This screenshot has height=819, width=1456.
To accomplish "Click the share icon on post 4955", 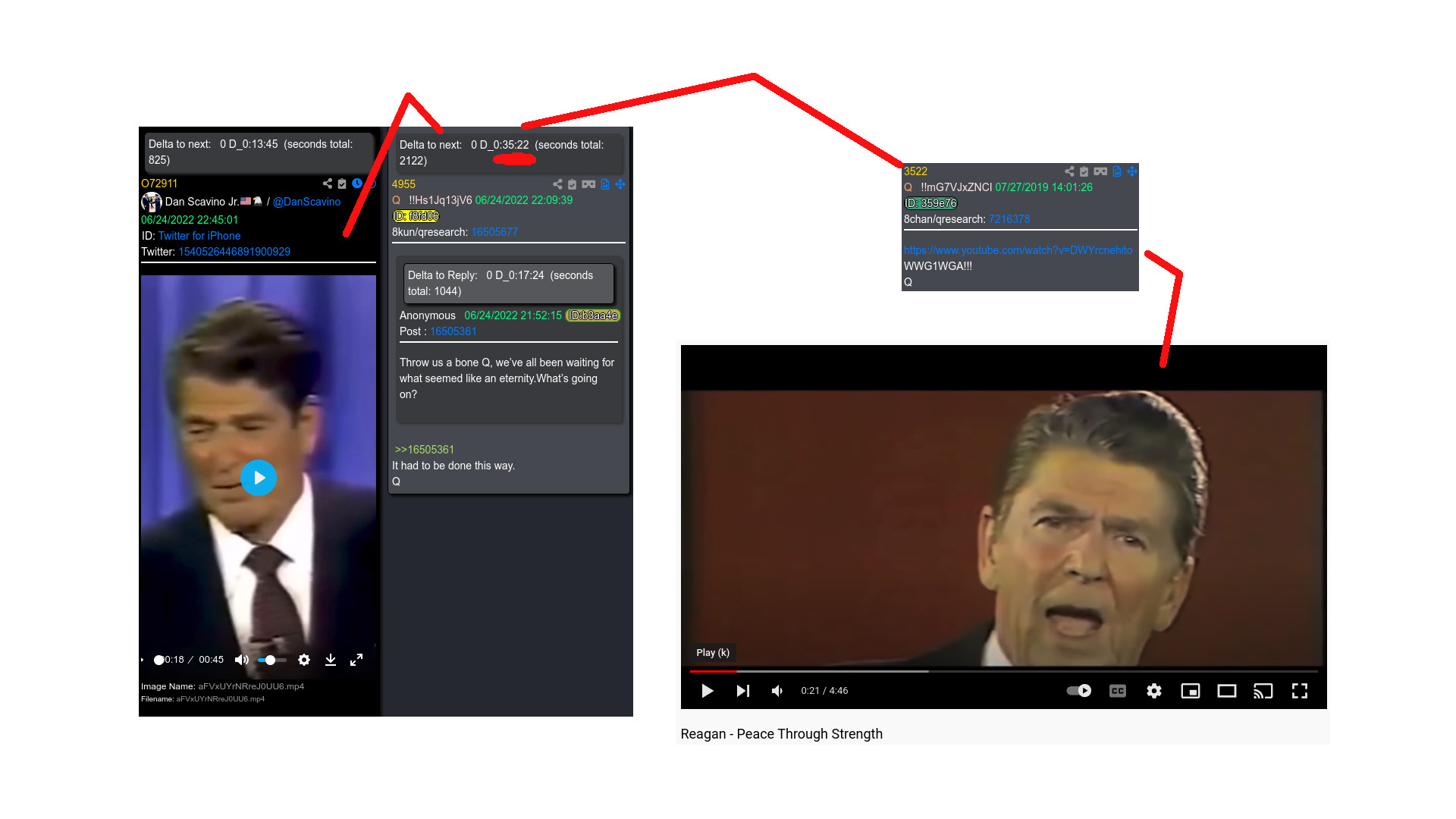I will pyautogui.click(x=558, y=184).
